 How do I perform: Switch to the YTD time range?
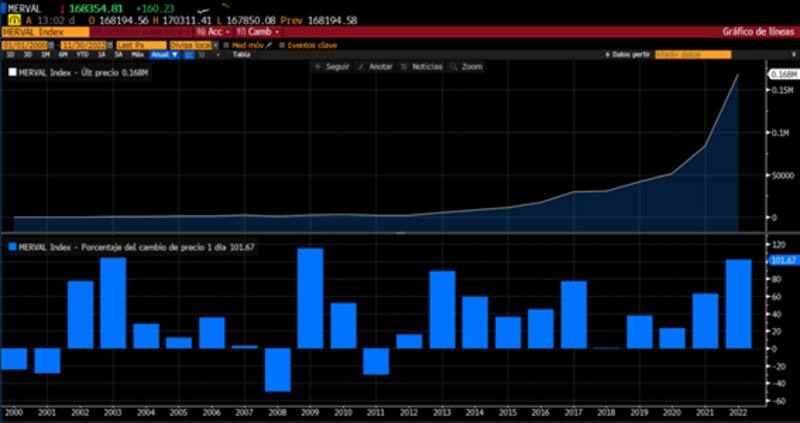pos(80,54)
